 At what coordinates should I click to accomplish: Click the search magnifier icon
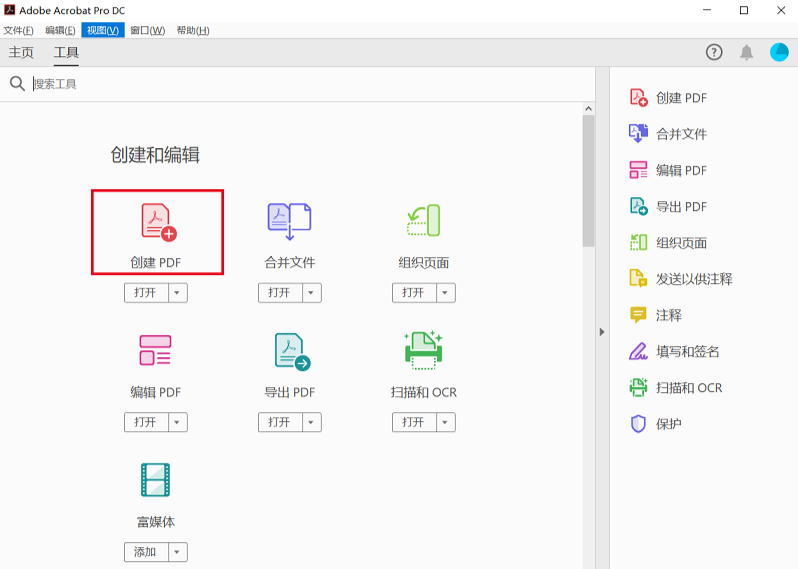(x=17, y=83)
